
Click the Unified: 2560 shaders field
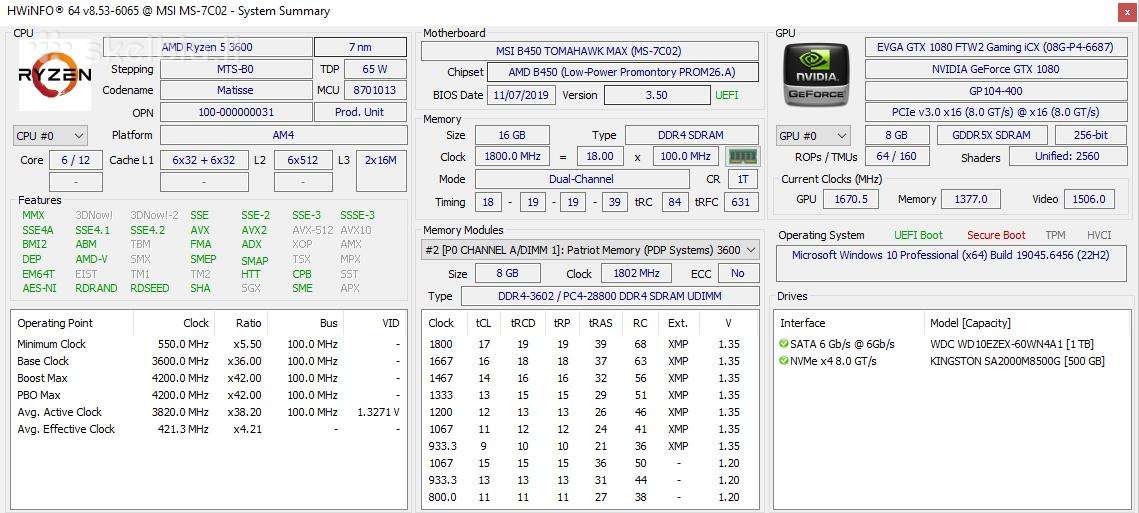click(1069, 156)
